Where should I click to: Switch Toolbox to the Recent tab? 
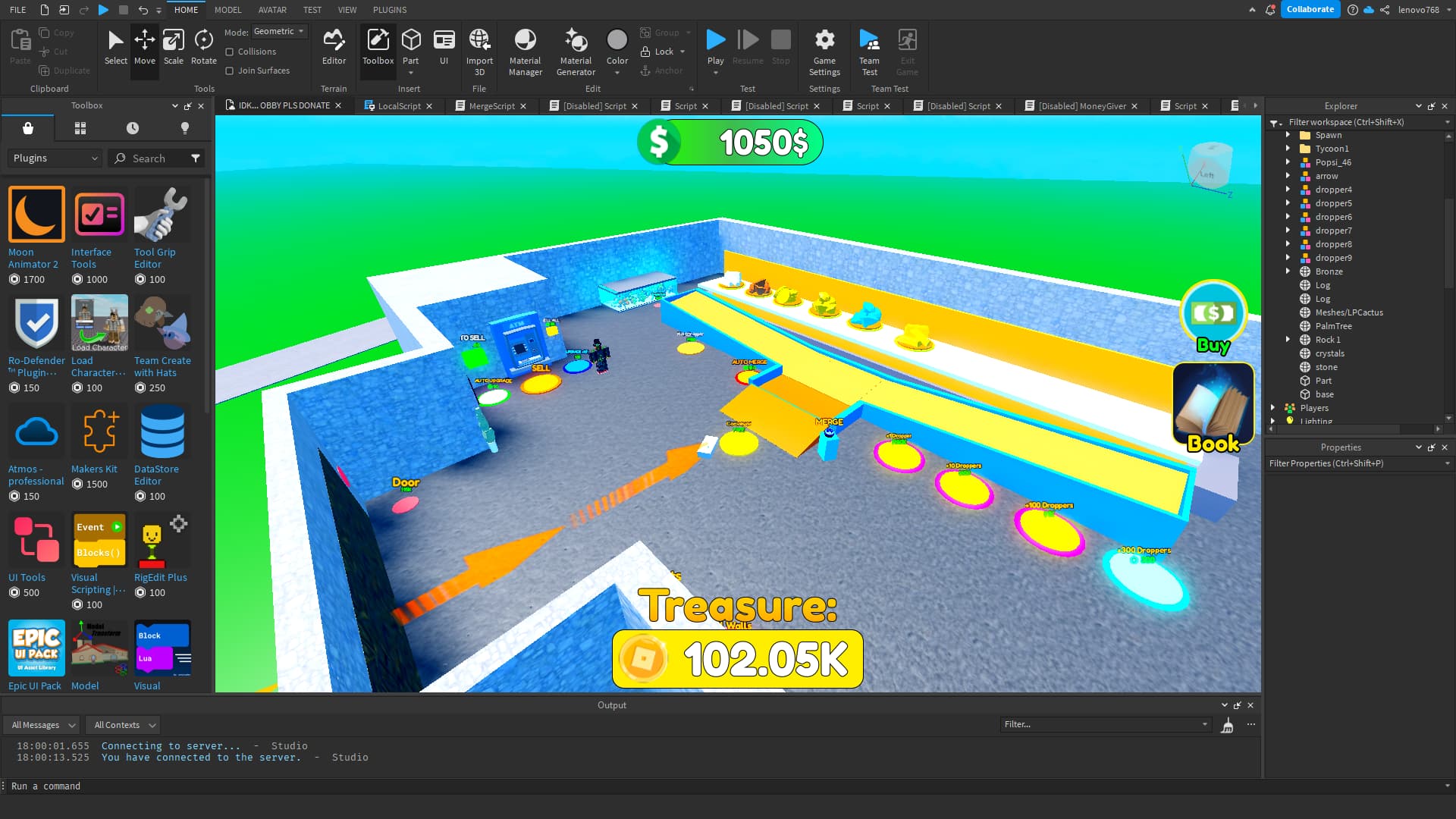132,128
